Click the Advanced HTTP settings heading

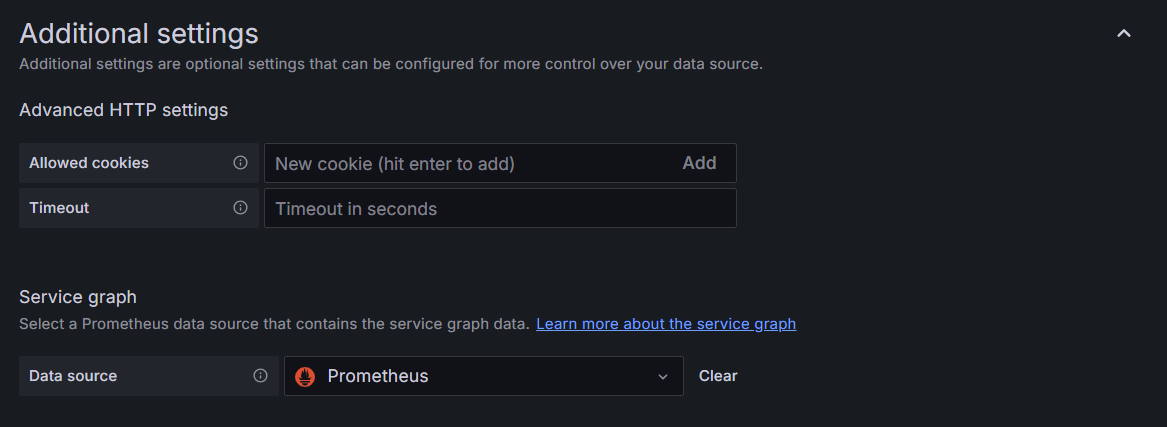[x=124, y=110]
